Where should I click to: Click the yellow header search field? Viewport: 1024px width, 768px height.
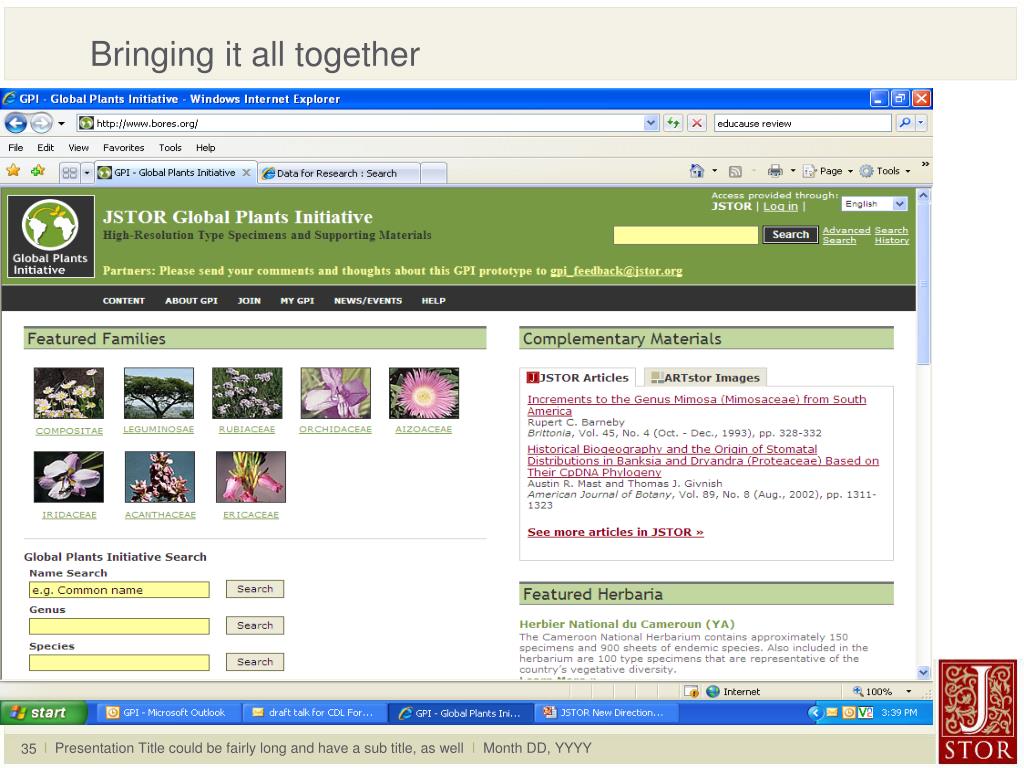click(686, 234)
